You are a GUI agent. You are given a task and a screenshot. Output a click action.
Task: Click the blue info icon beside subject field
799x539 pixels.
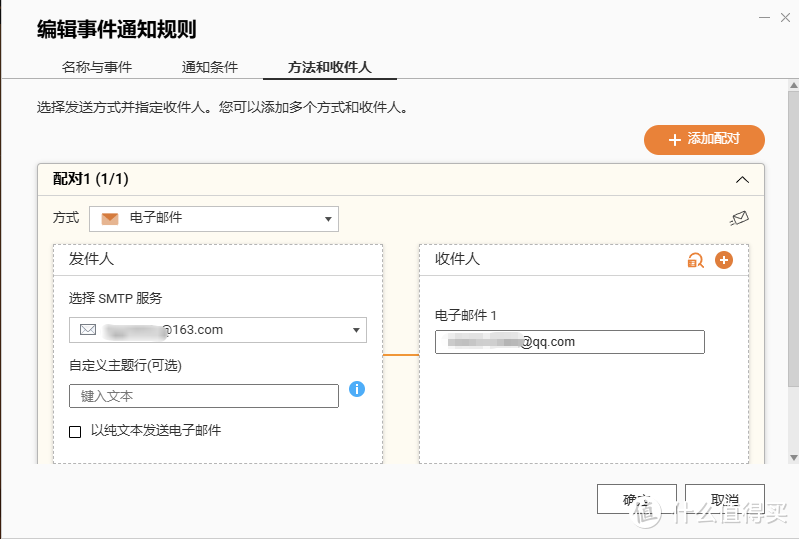[x=357, y=389]
